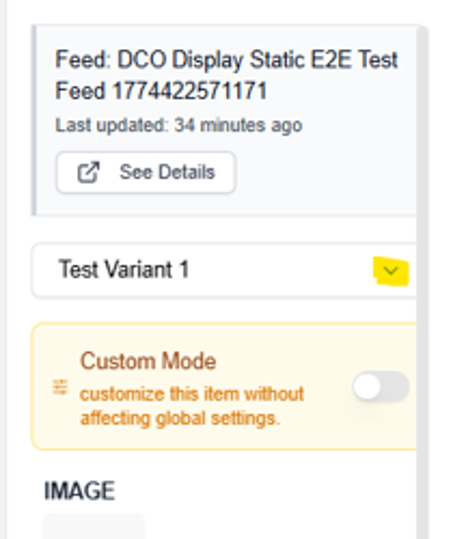Click the scrollbar's top end near the feed card
The width and height of the screenshot is (453, 539).
422,34
